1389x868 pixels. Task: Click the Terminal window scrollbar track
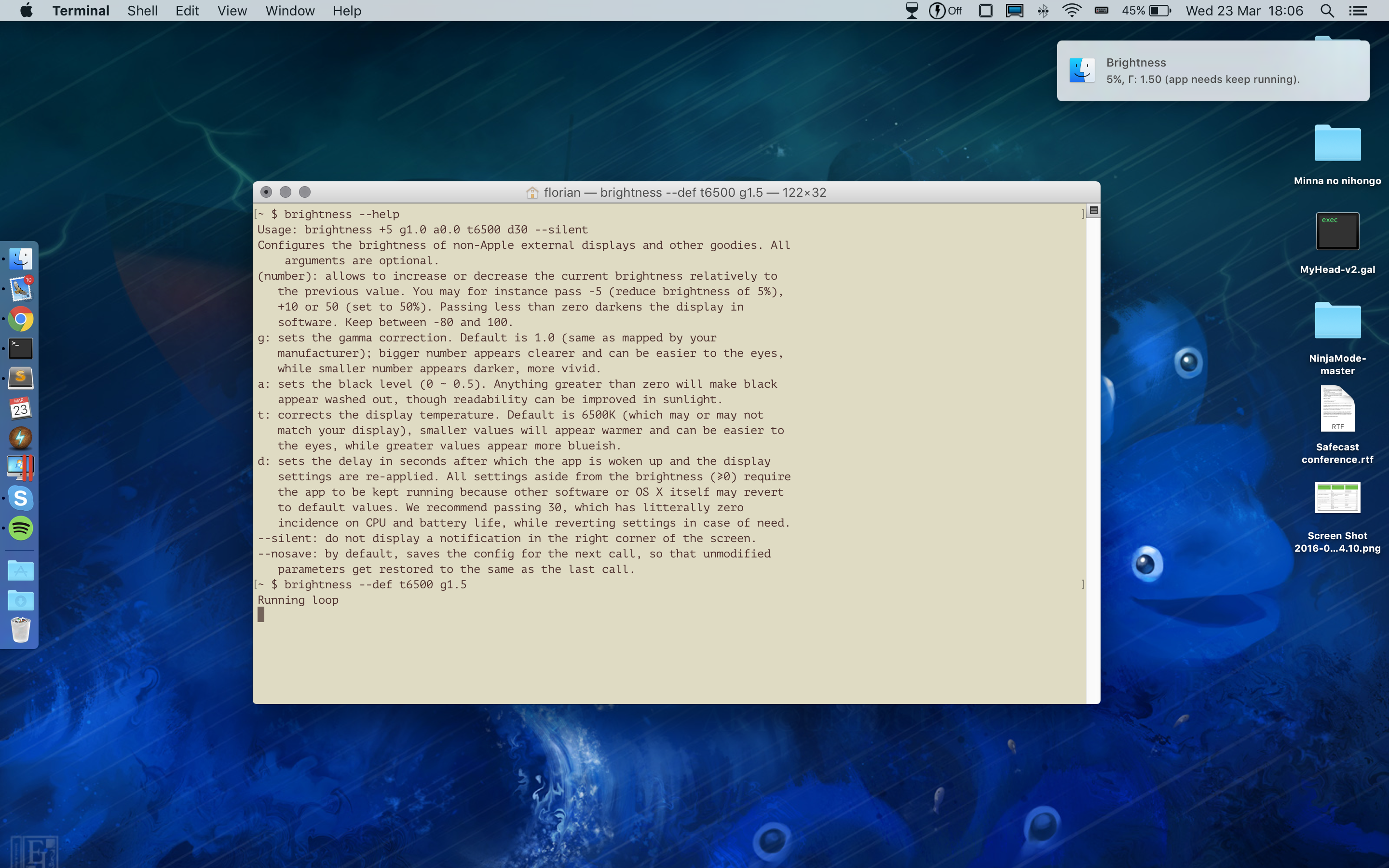coord(1093,459)
